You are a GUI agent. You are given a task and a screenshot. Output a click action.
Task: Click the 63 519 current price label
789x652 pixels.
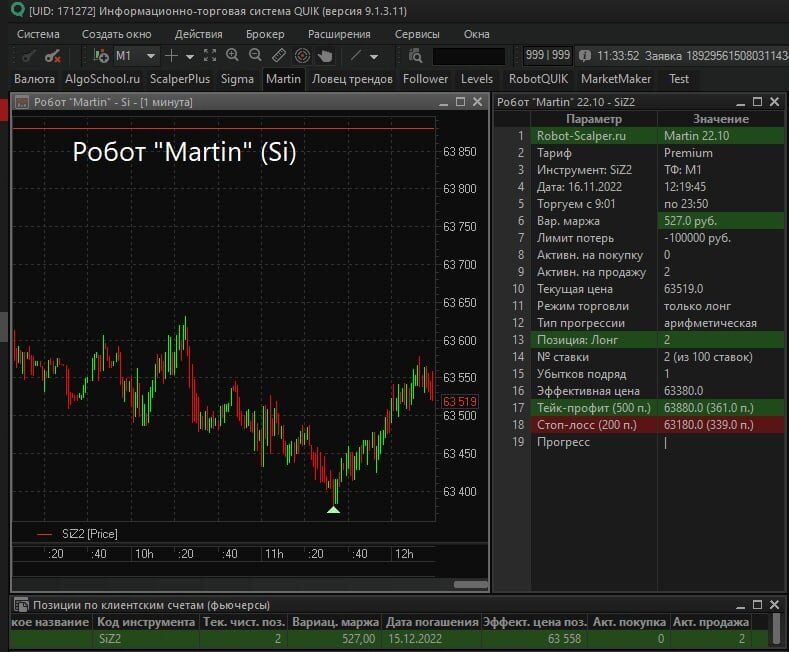(x=460, y=401)
